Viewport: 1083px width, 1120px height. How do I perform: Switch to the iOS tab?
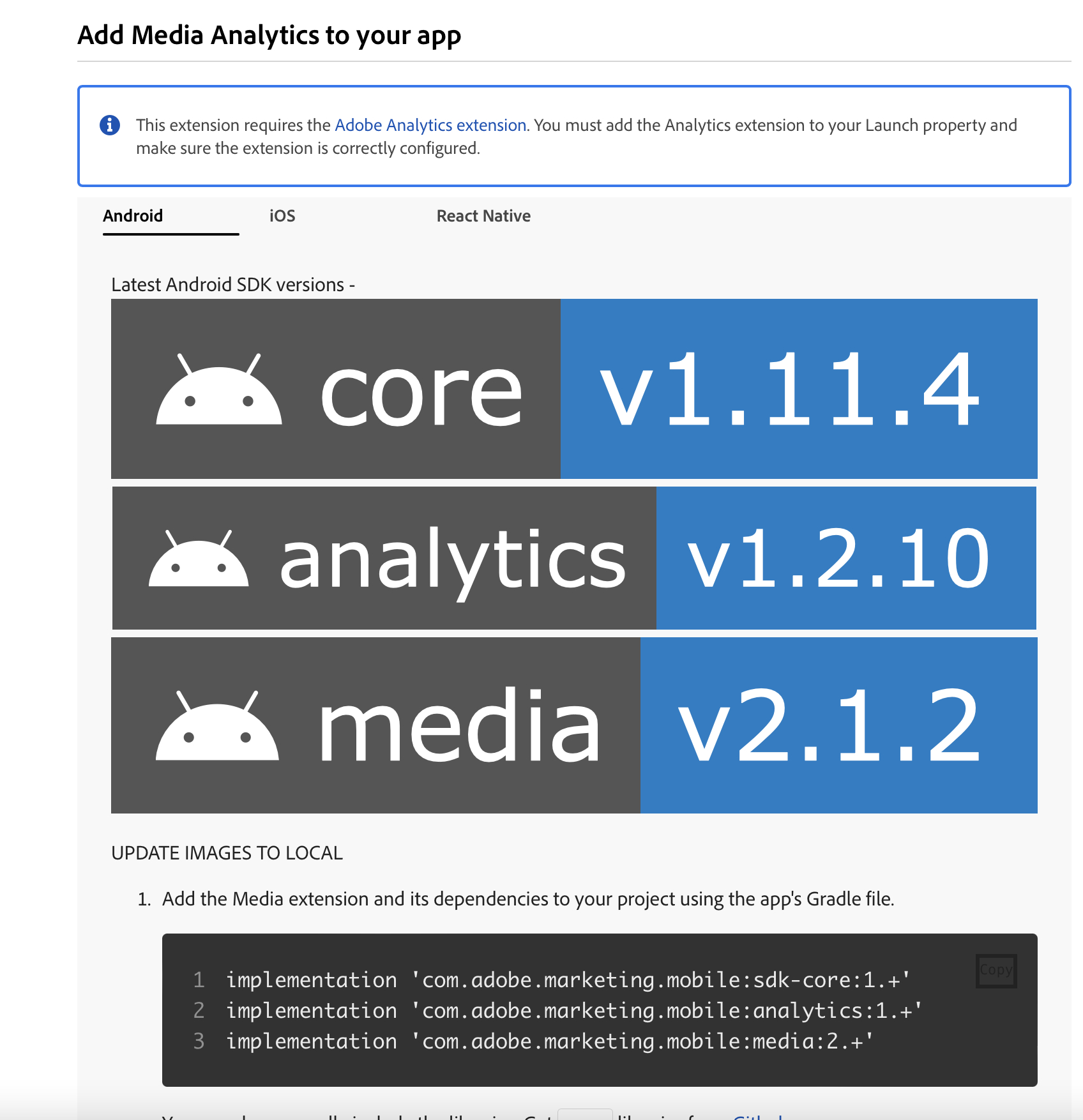(x=282, y=216)
